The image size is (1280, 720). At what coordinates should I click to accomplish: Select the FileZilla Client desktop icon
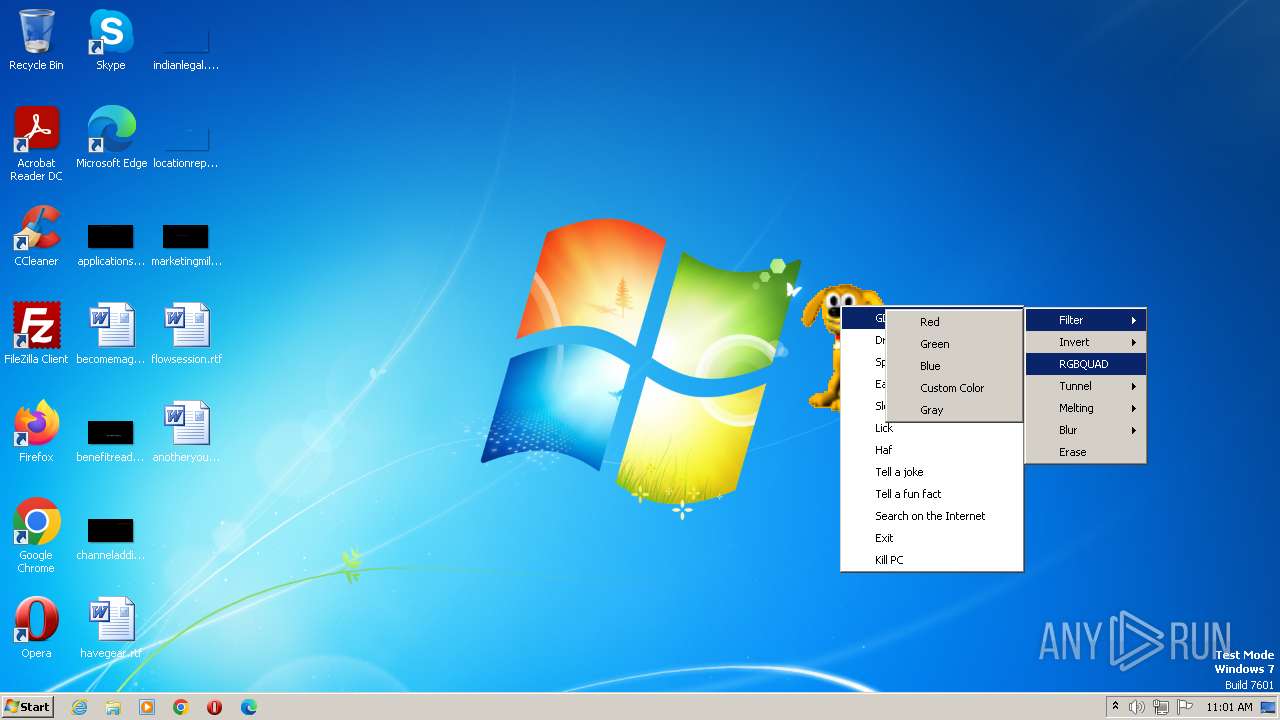pos(36,334)
